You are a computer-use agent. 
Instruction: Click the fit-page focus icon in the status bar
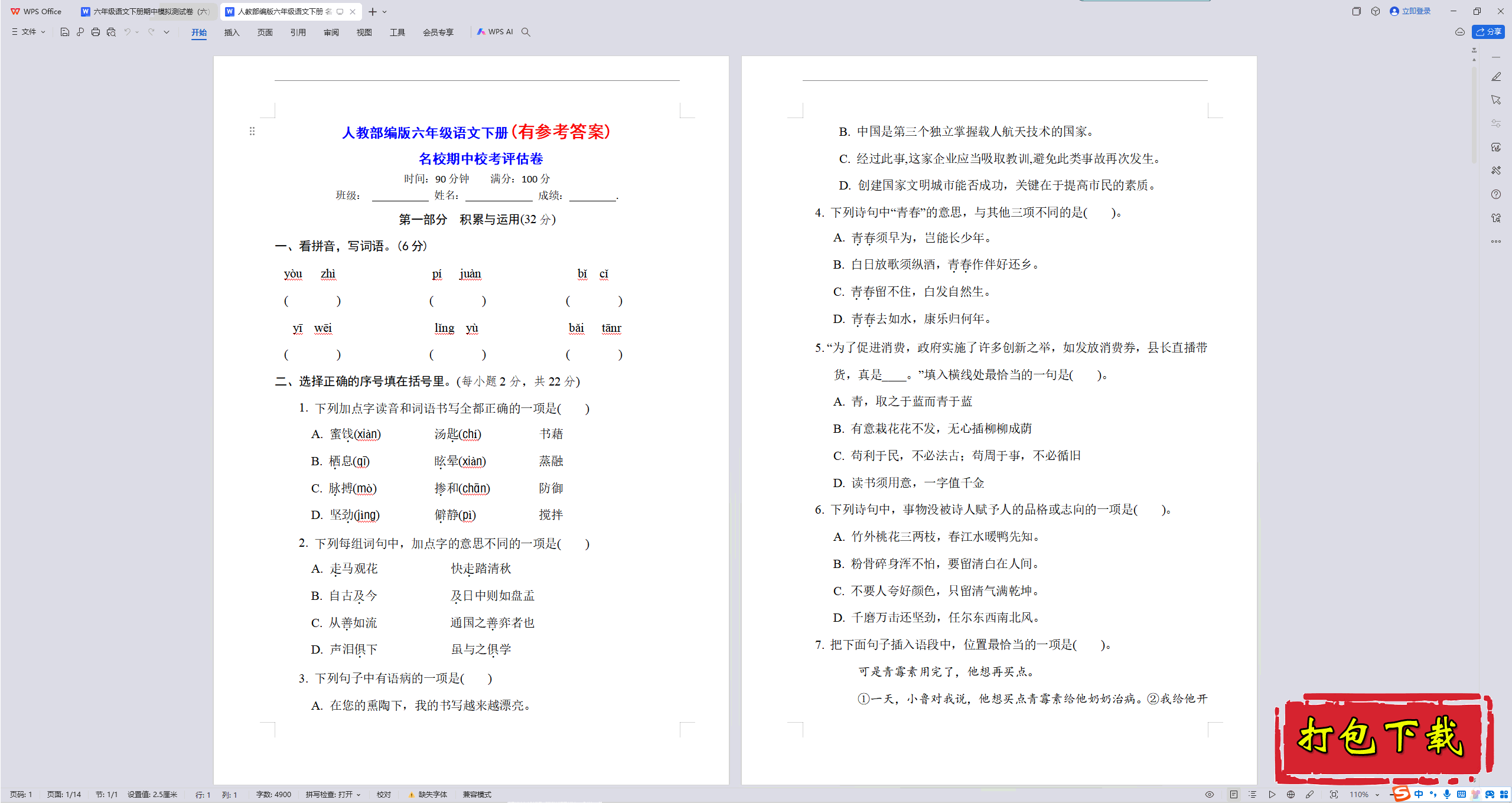pos(1334,795)
